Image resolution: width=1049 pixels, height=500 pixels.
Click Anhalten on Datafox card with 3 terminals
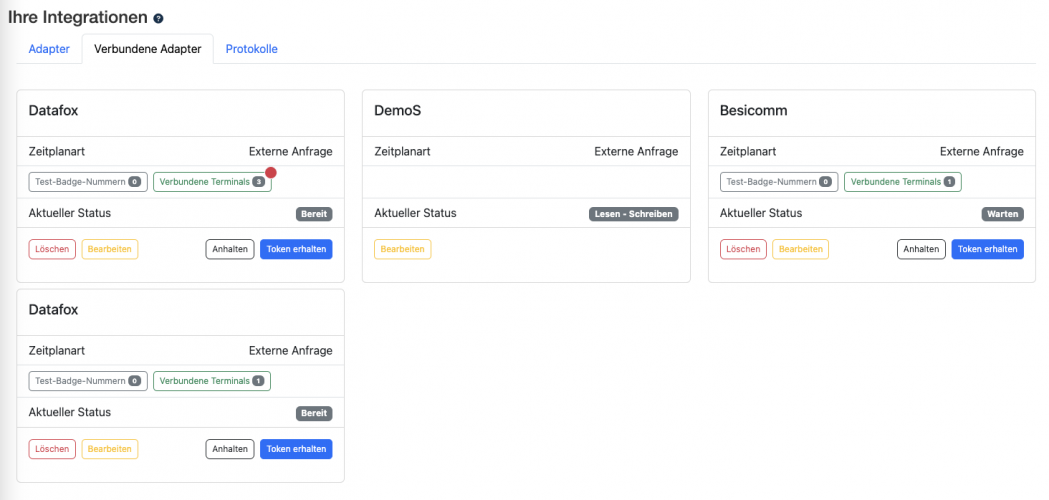(x=229, y=249)
